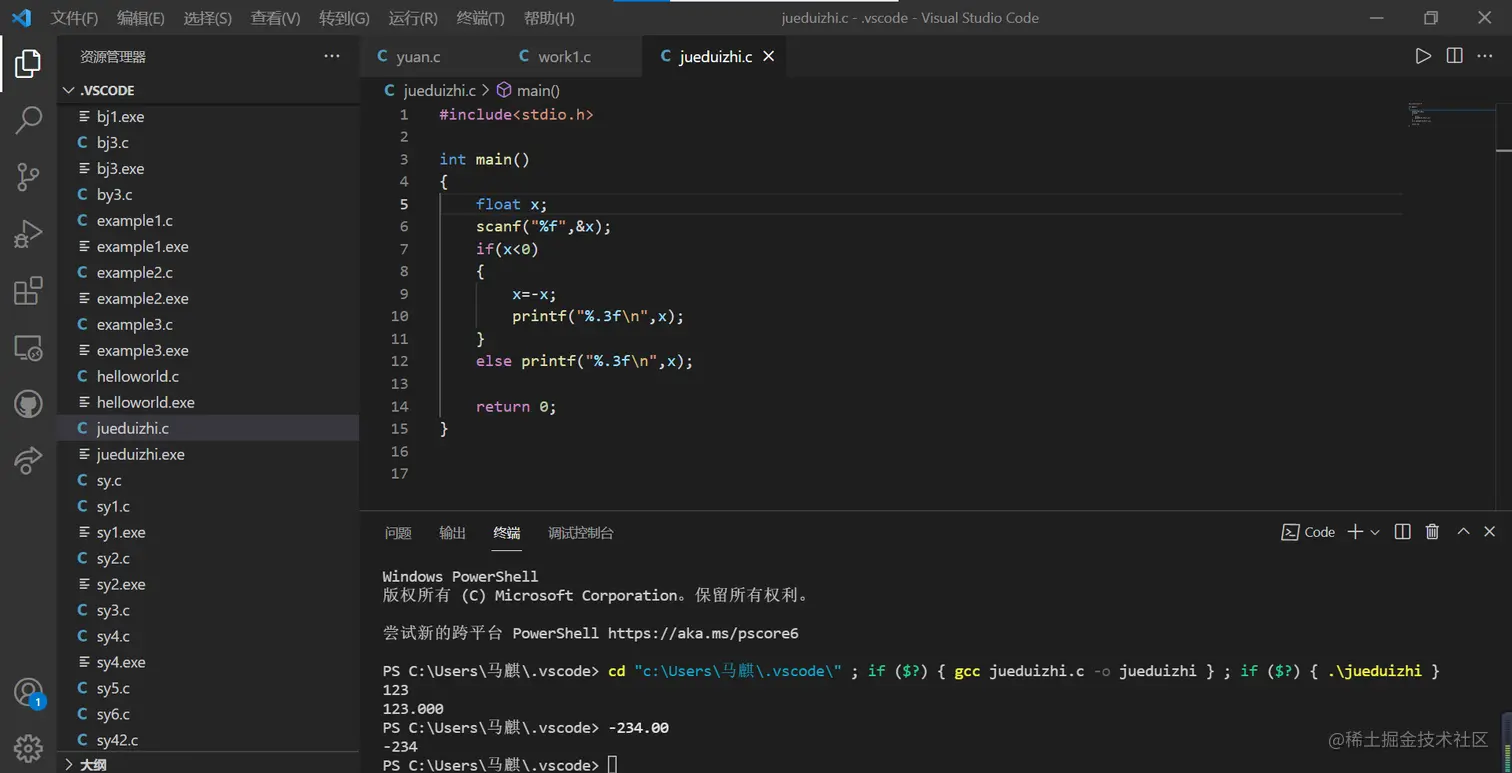1512x773 pixels.
Task: Open the 运行(R) menu
Action: pyautogui.click(x=413, y=17)
